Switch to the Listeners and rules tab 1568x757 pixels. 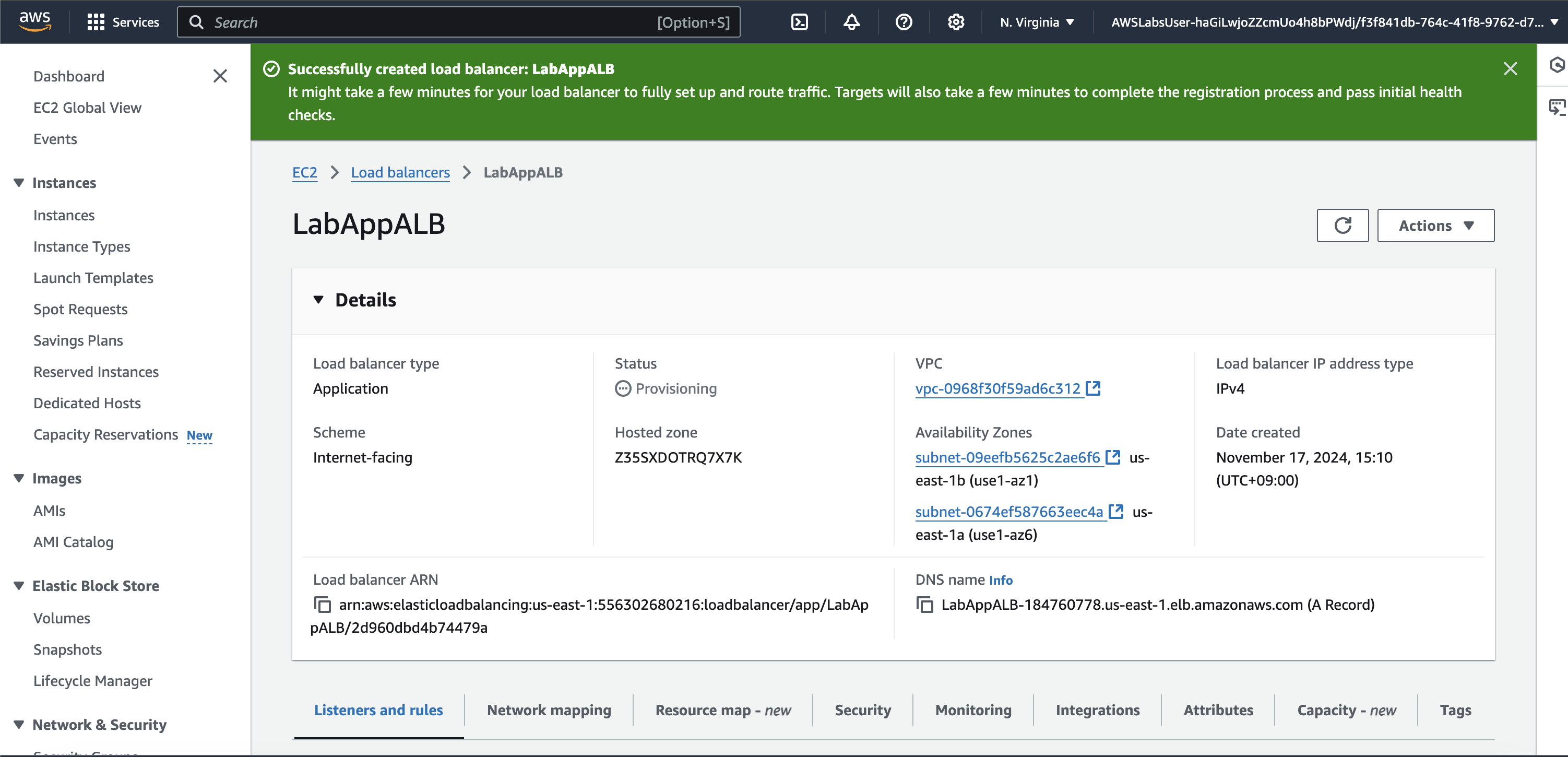pyautogui.click(x=378, y=710)
